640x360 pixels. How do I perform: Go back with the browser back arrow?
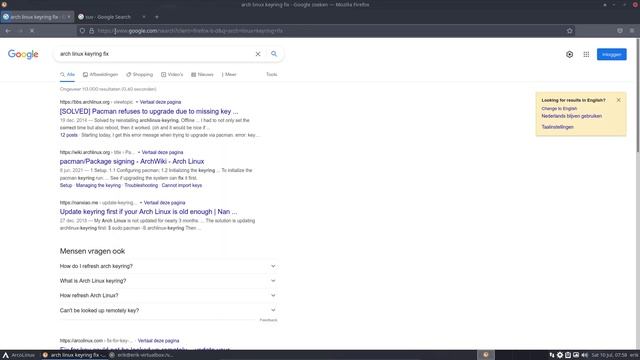[8, 31]
